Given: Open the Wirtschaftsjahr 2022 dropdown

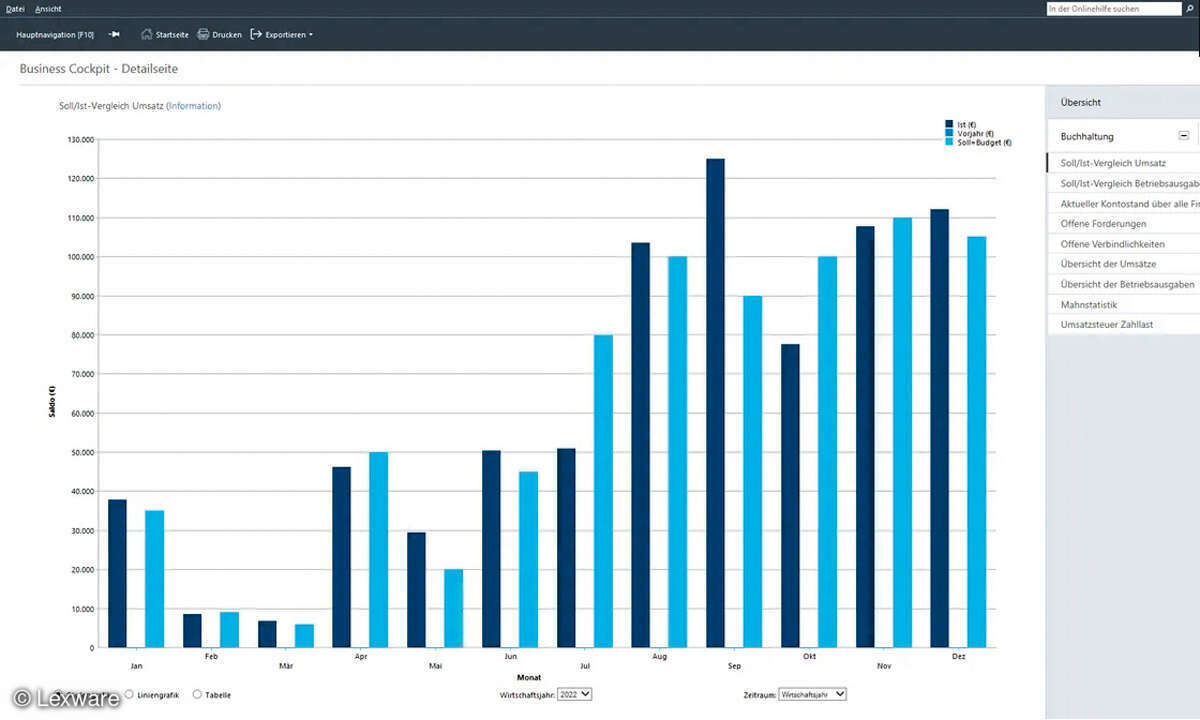Looking at the screenshot, I should pyautogui.click(x=573, y=694).
